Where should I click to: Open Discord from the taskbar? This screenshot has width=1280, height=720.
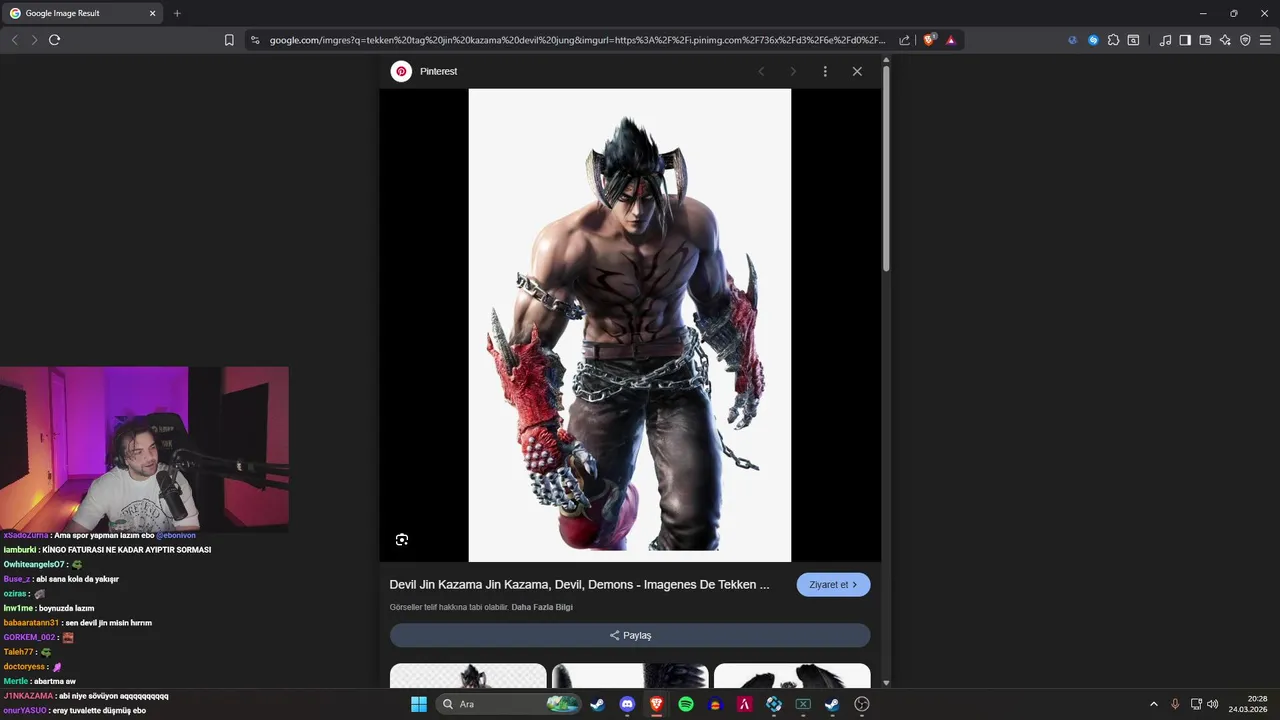627,704
